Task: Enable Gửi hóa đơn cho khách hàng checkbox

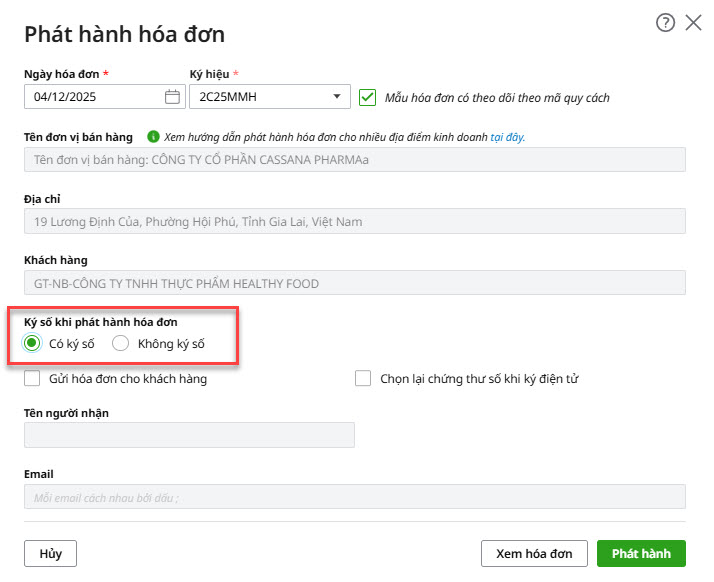Action: tap(32, 379)
